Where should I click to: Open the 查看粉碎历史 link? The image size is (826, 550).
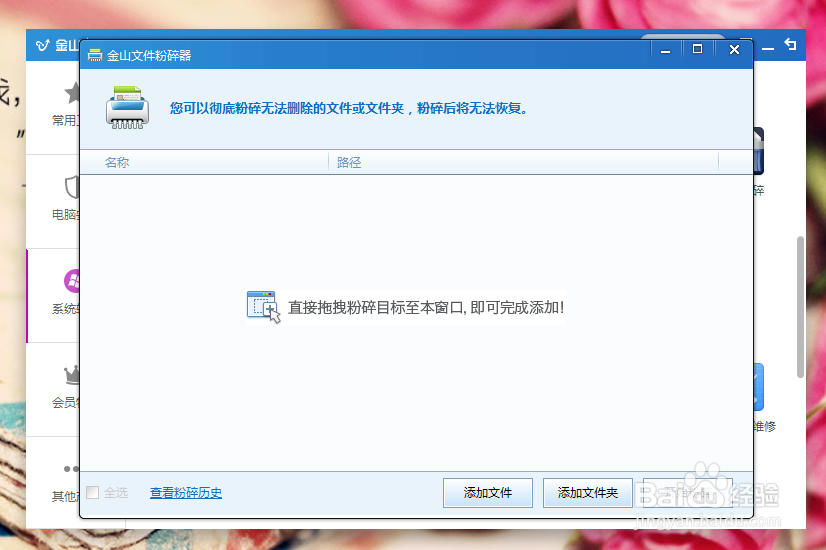[185, 493]
